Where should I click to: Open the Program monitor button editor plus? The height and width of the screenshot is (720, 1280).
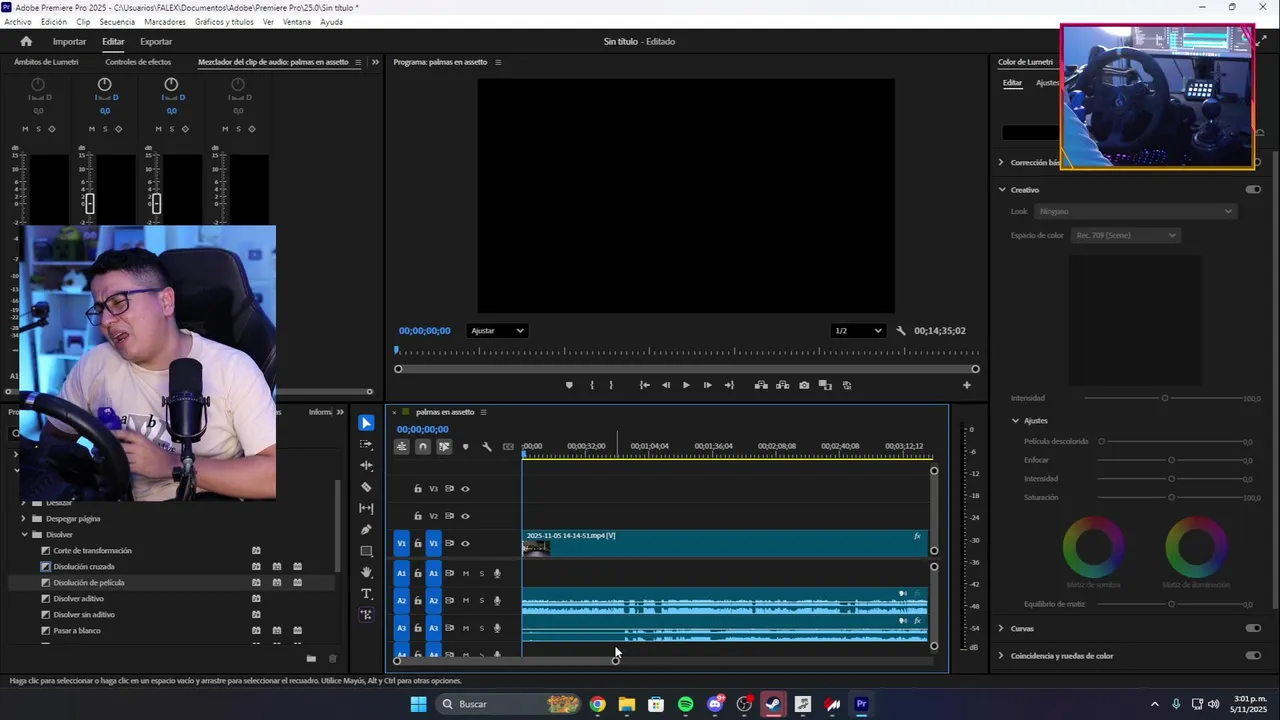click(x=966, y=385)
